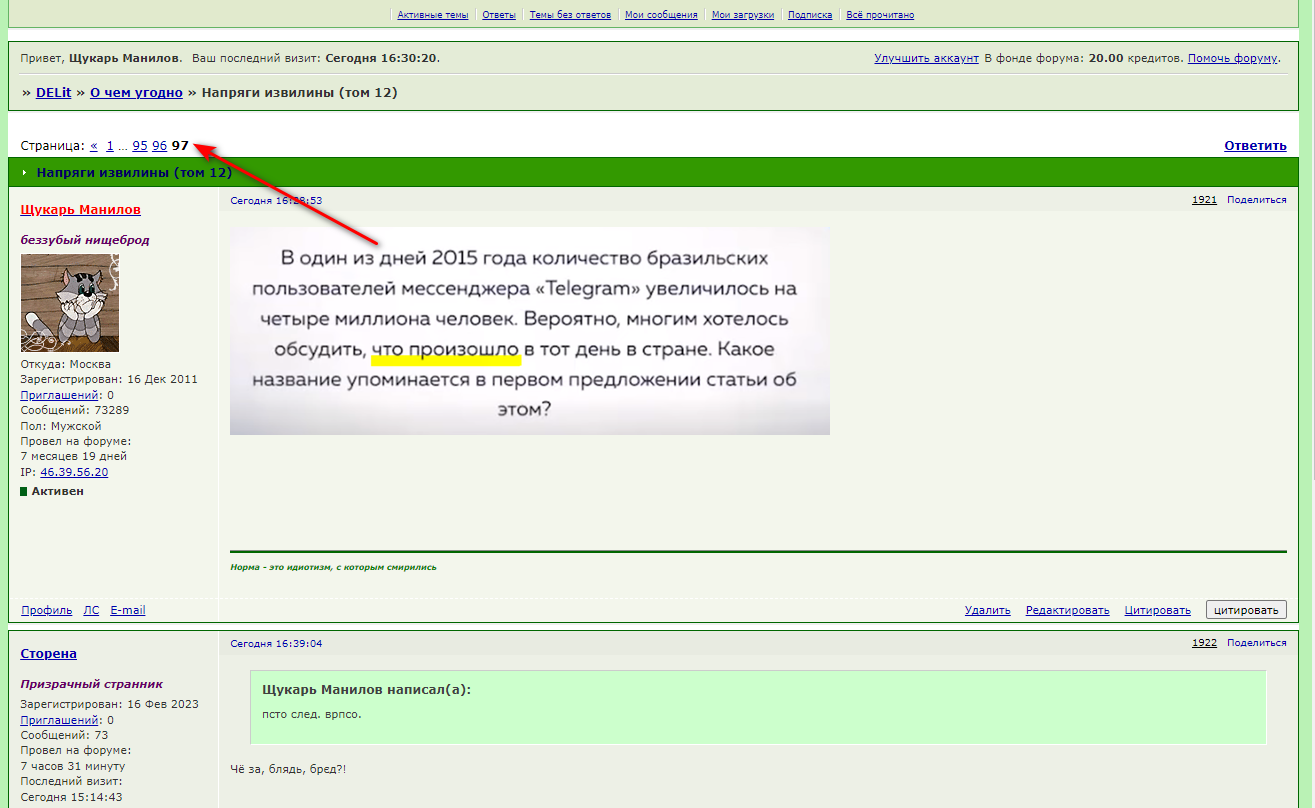Click the user title беззубый нищеброд
This screenshot has height=808, width=1315.
point(85,240)
